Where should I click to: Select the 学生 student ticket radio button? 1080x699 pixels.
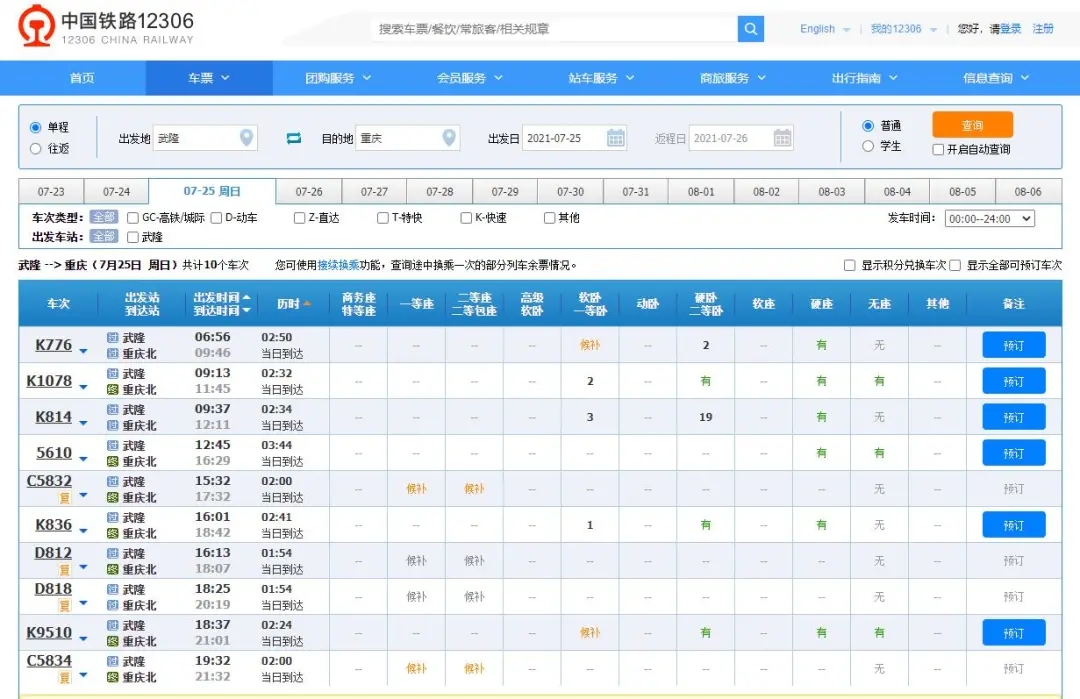pos(868,146)
